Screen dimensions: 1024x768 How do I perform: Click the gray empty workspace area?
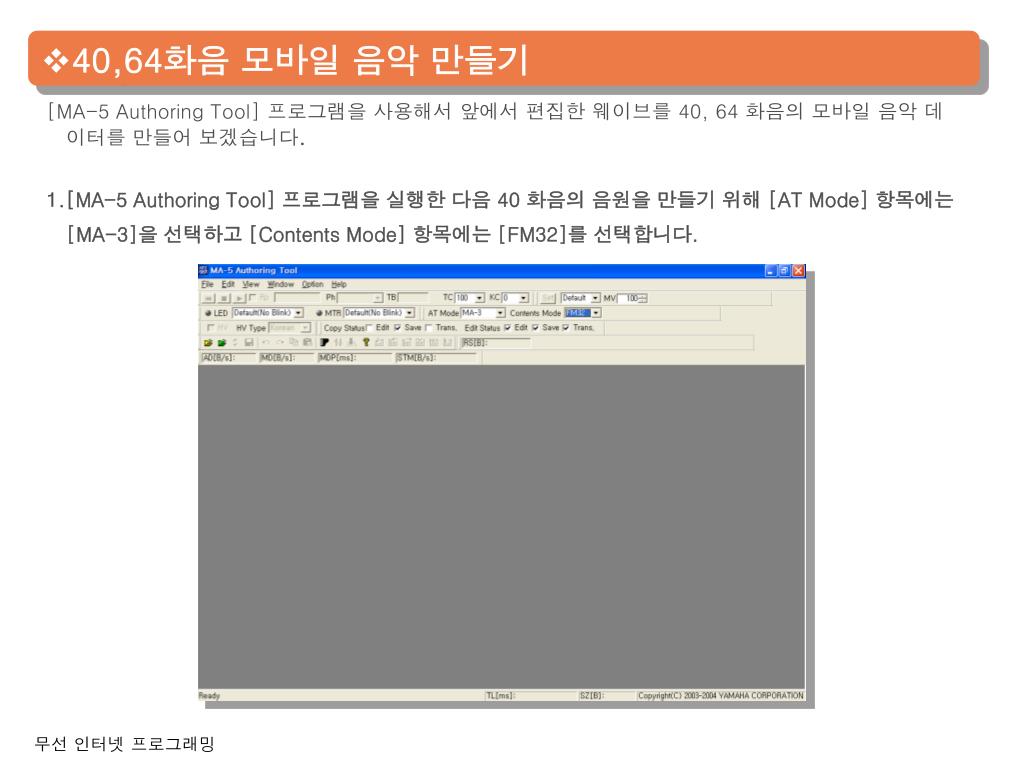pyautogui.click(x=502, y=526)
